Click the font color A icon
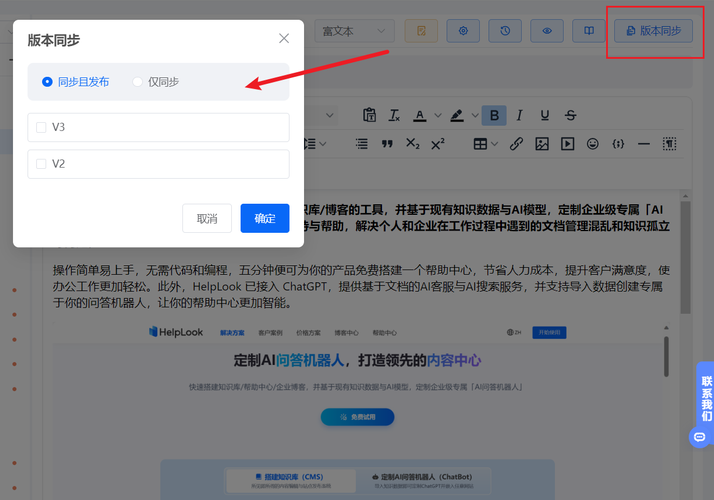Image resolution: width=714 pixels, height=500 pixels. tap(420, 115)
